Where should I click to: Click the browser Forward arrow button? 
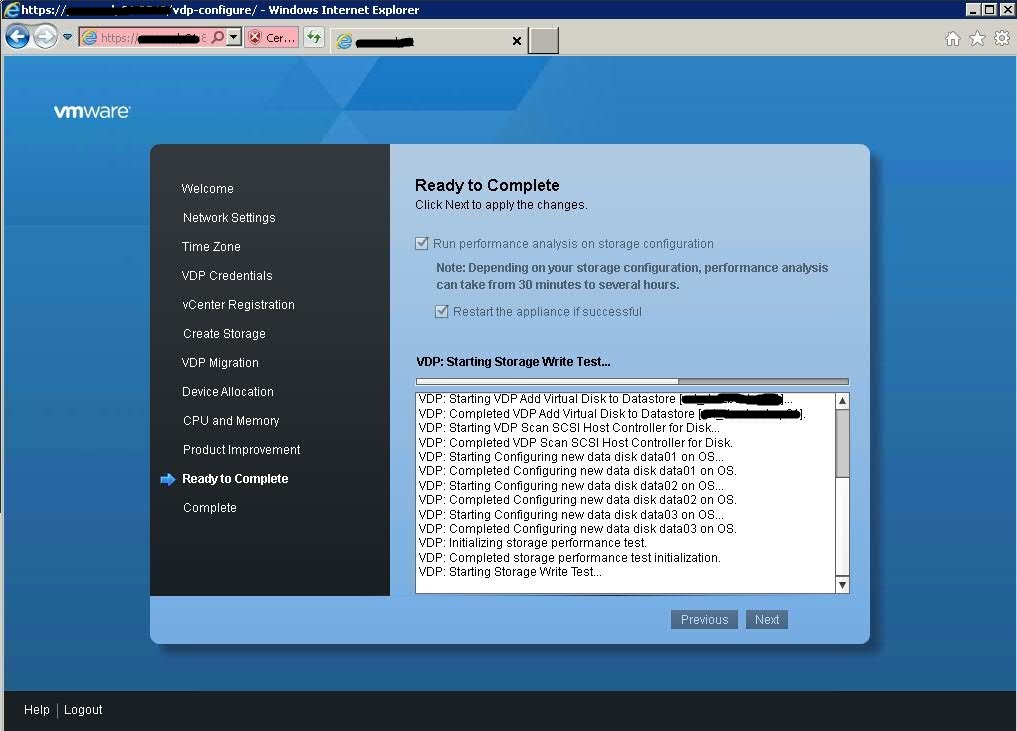(x=45, y=37)
